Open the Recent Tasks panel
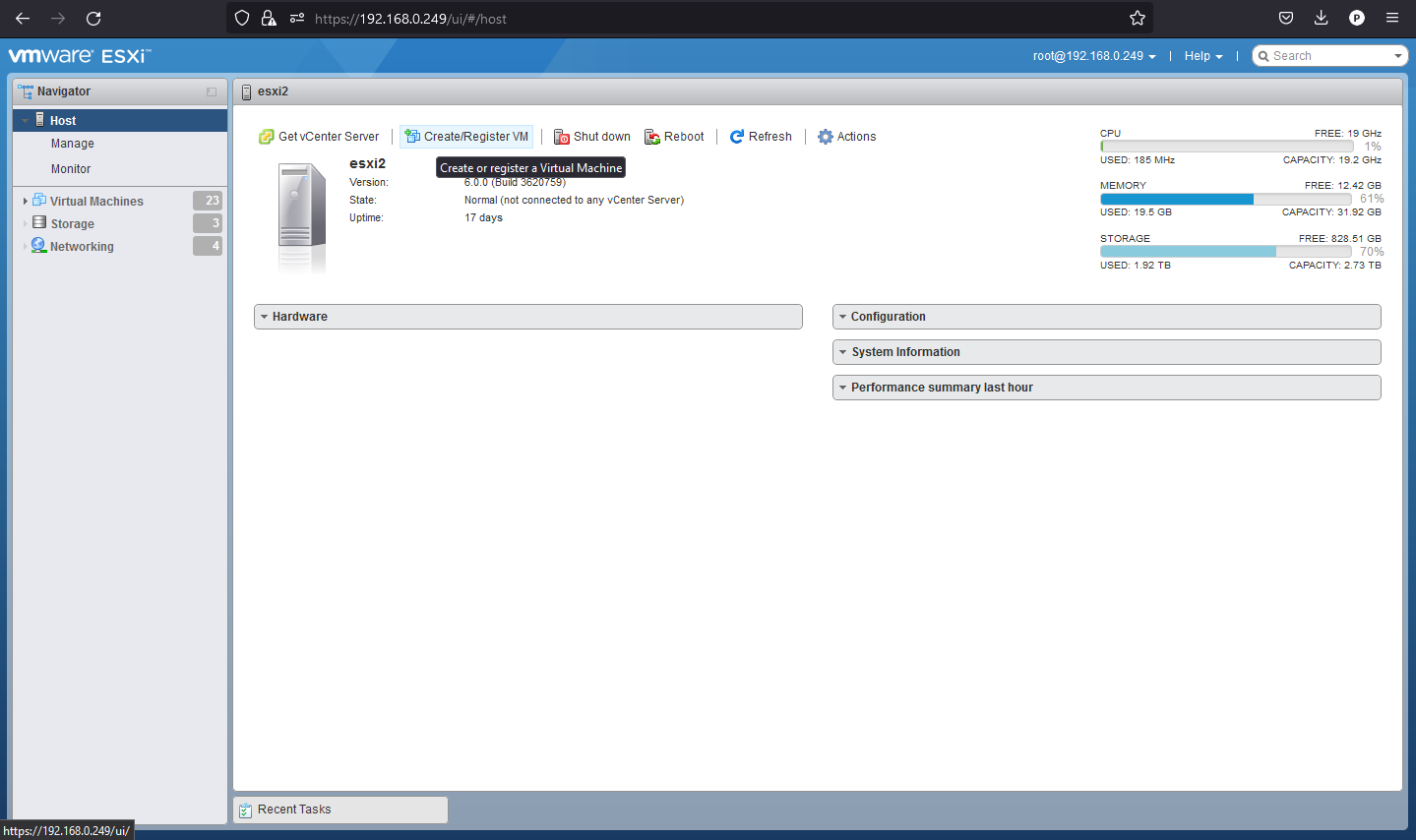This screenshot has width=1416, height=840. click(340, 810)
